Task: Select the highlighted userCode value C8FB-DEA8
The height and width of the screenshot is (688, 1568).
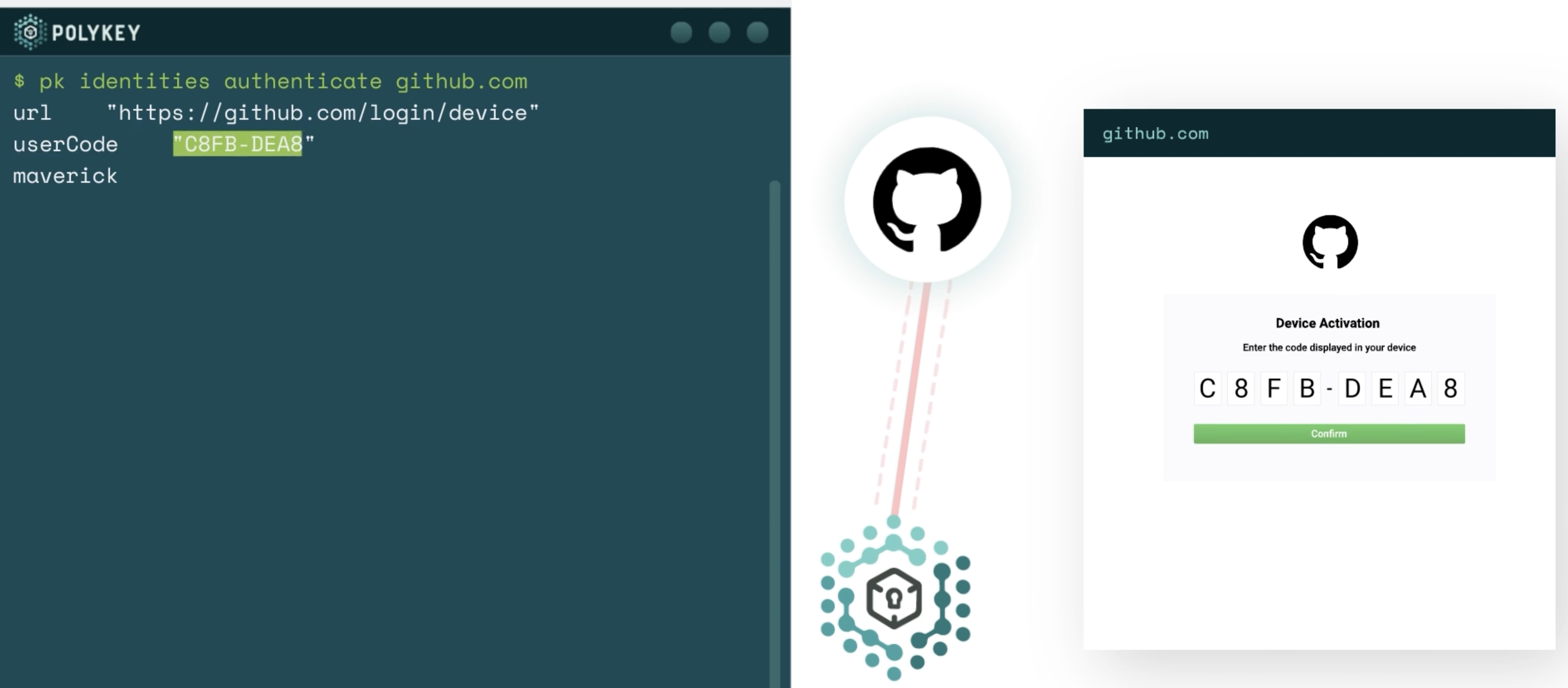Action: [x=238, y=144]
